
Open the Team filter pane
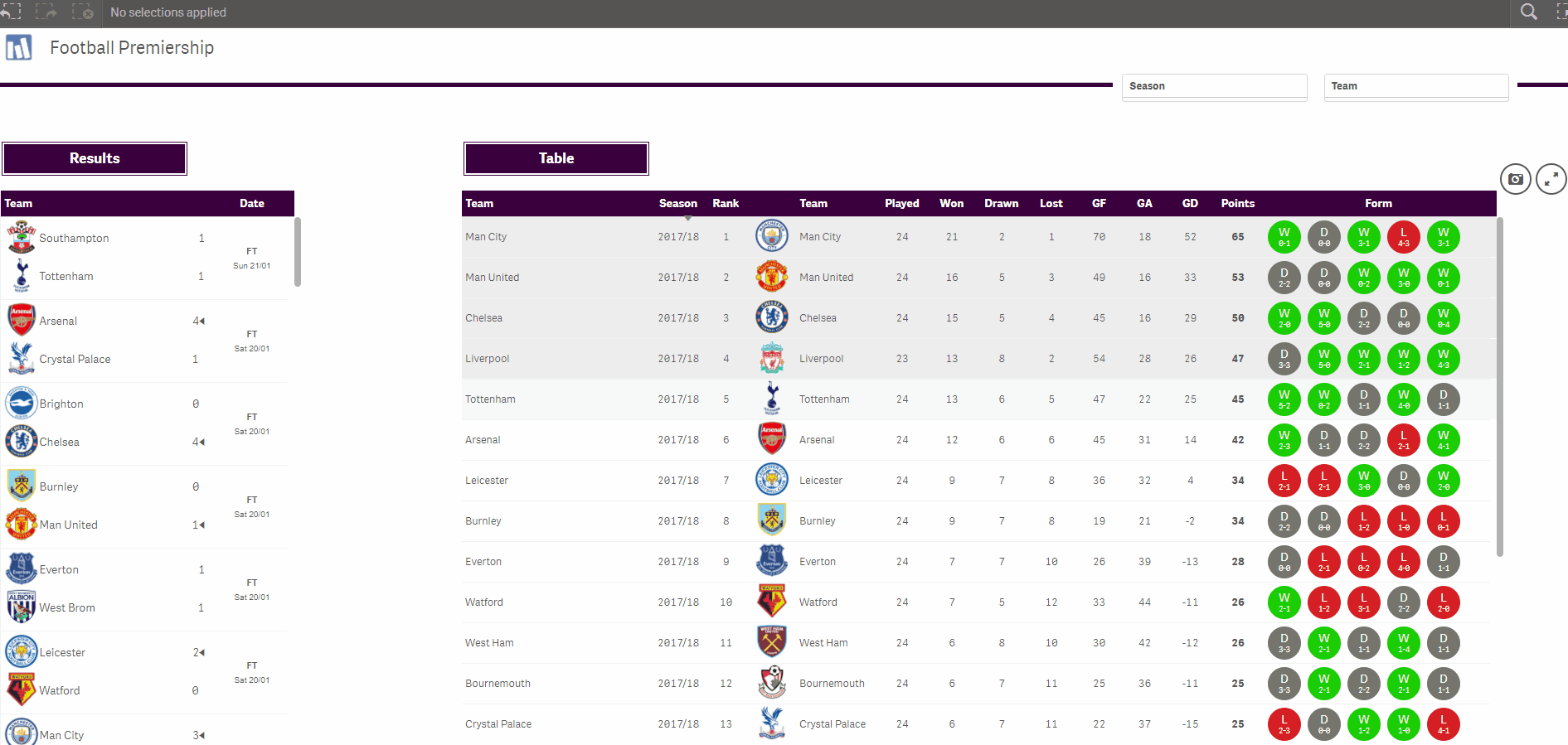(x=1416, y=86)
